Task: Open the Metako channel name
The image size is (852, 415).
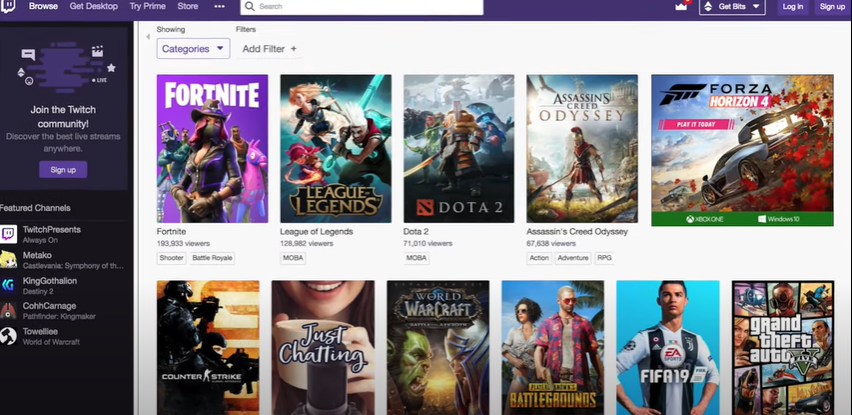Action: [37, 255]
